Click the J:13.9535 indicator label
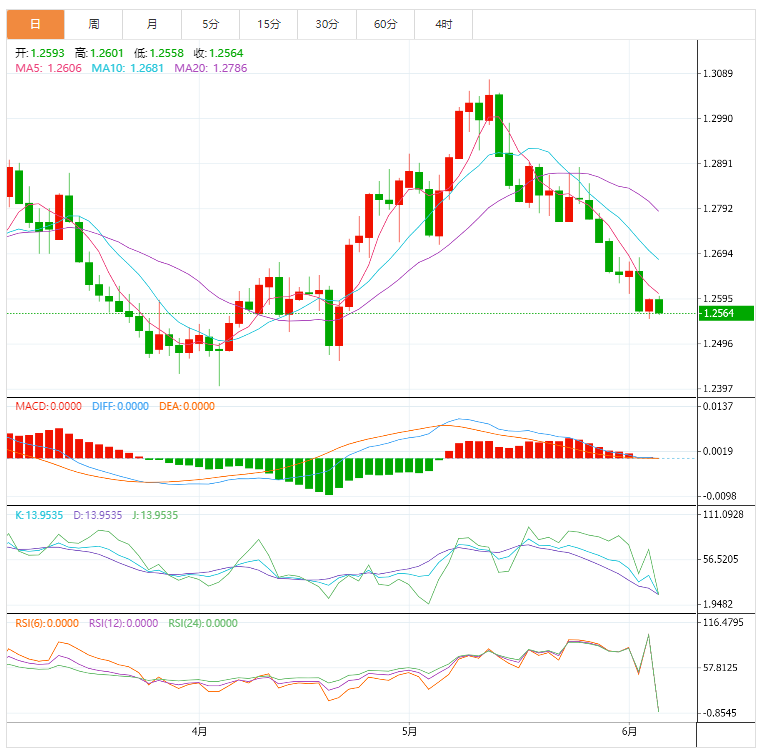Screen dimensions: 764x755 [x=155, y=515]
